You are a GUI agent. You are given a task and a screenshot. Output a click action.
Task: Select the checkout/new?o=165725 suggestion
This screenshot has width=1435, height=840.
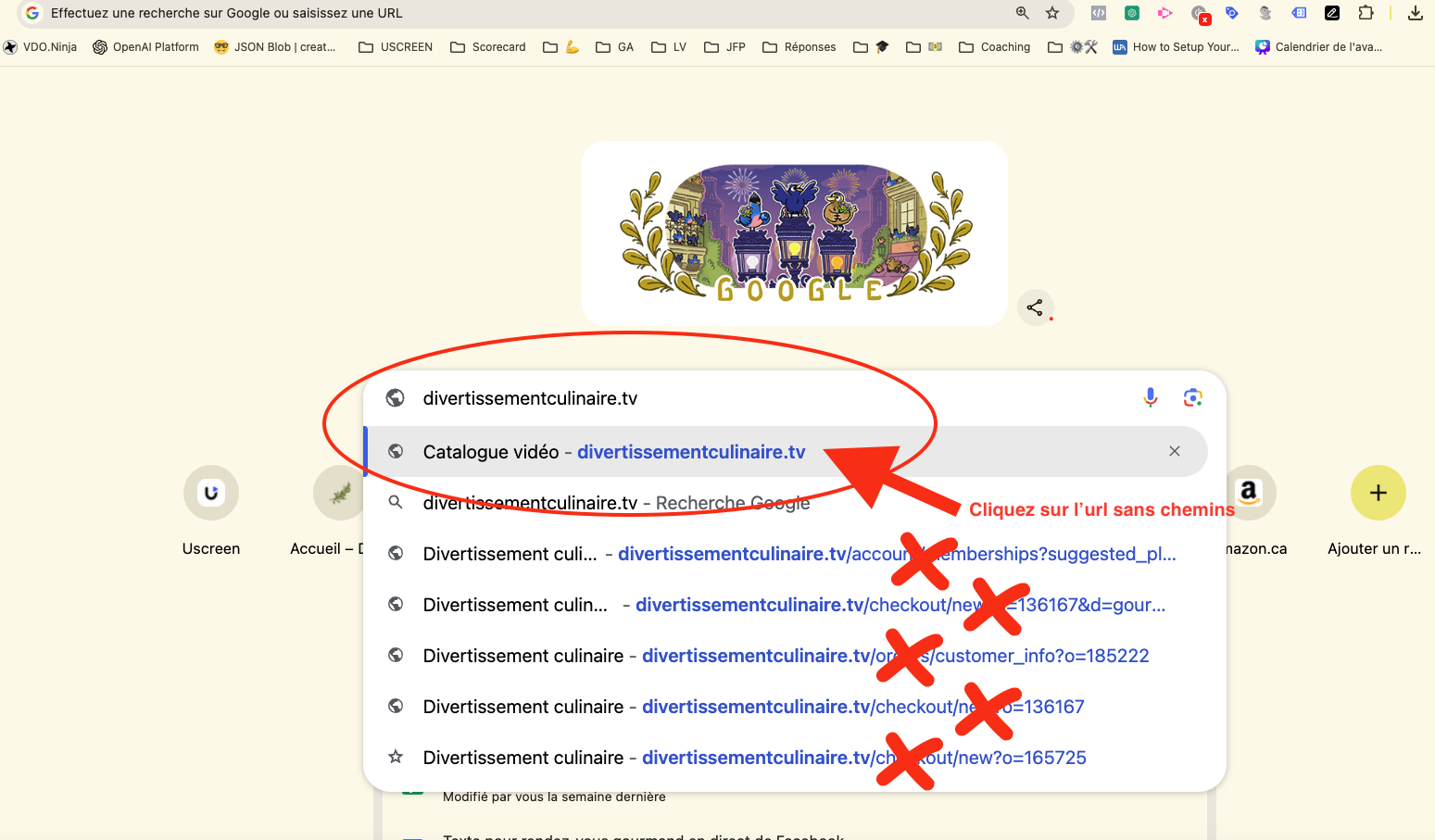(787, 758)
